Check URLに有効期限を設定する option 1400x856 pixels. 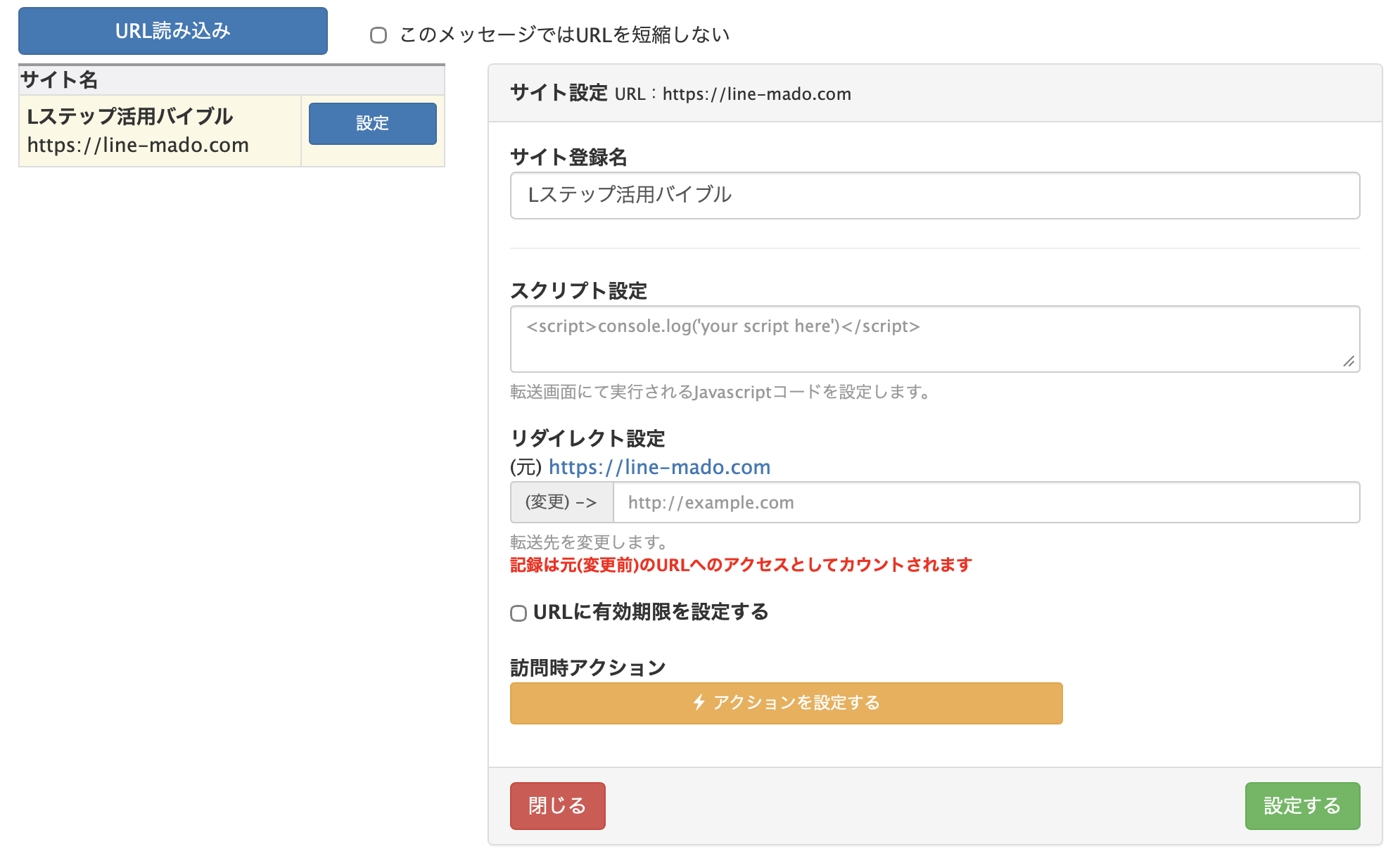pos(518,613)
